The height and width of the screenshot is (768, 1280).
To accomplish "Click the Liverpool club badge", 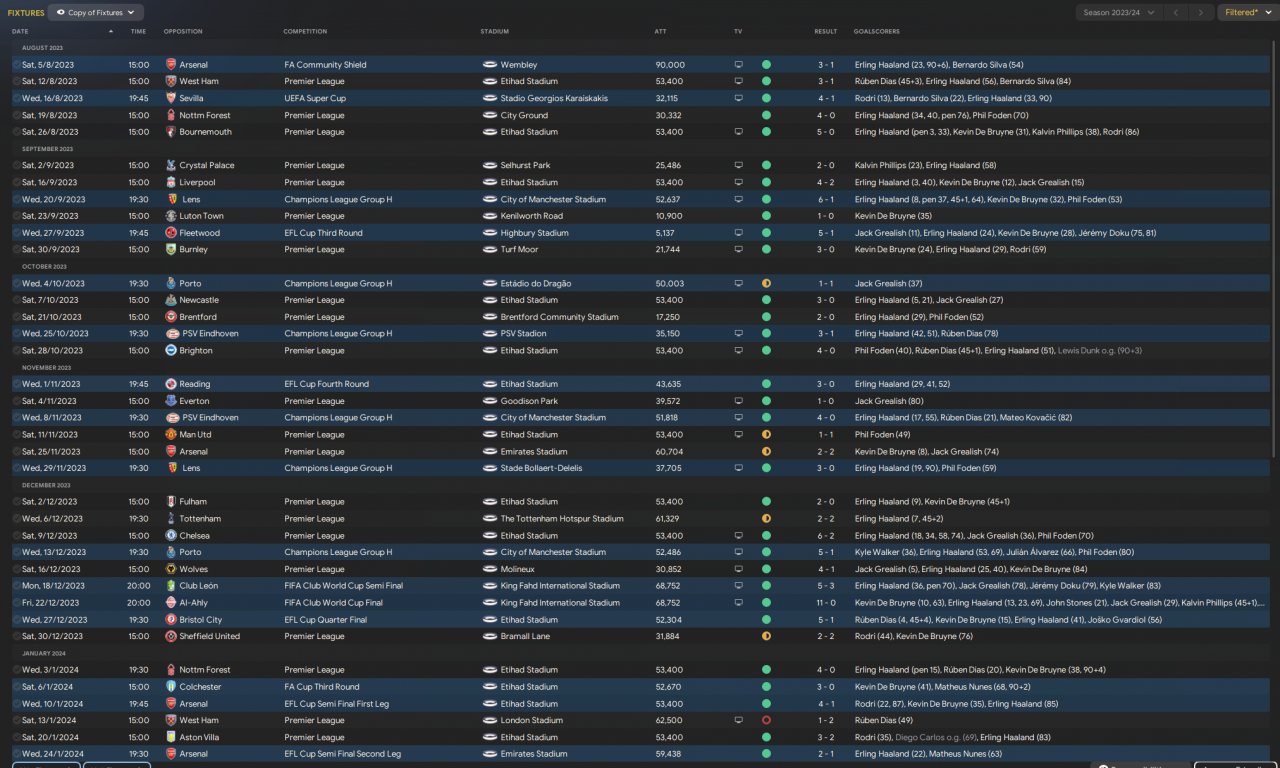I will tap(171, 182).
